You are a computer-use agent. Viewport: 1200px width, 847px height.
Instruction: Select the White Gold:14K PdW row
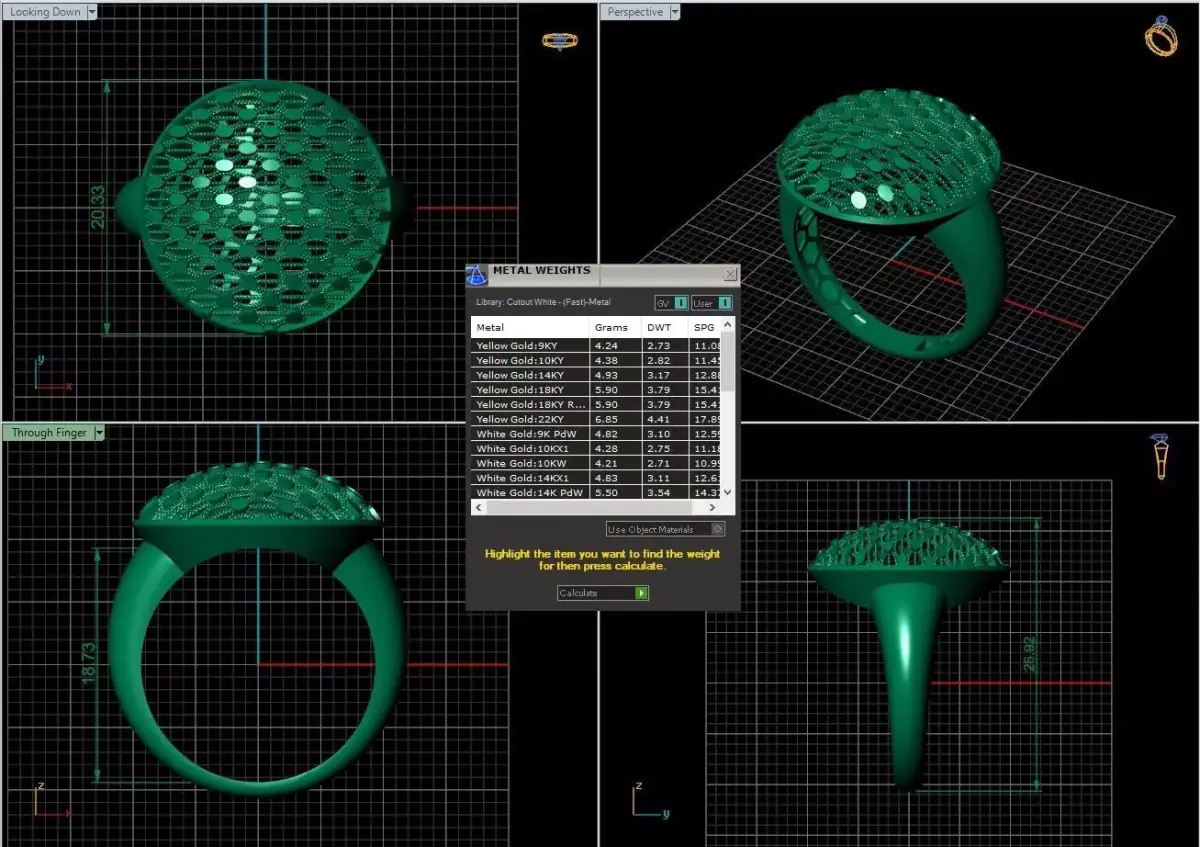[597, 493]
